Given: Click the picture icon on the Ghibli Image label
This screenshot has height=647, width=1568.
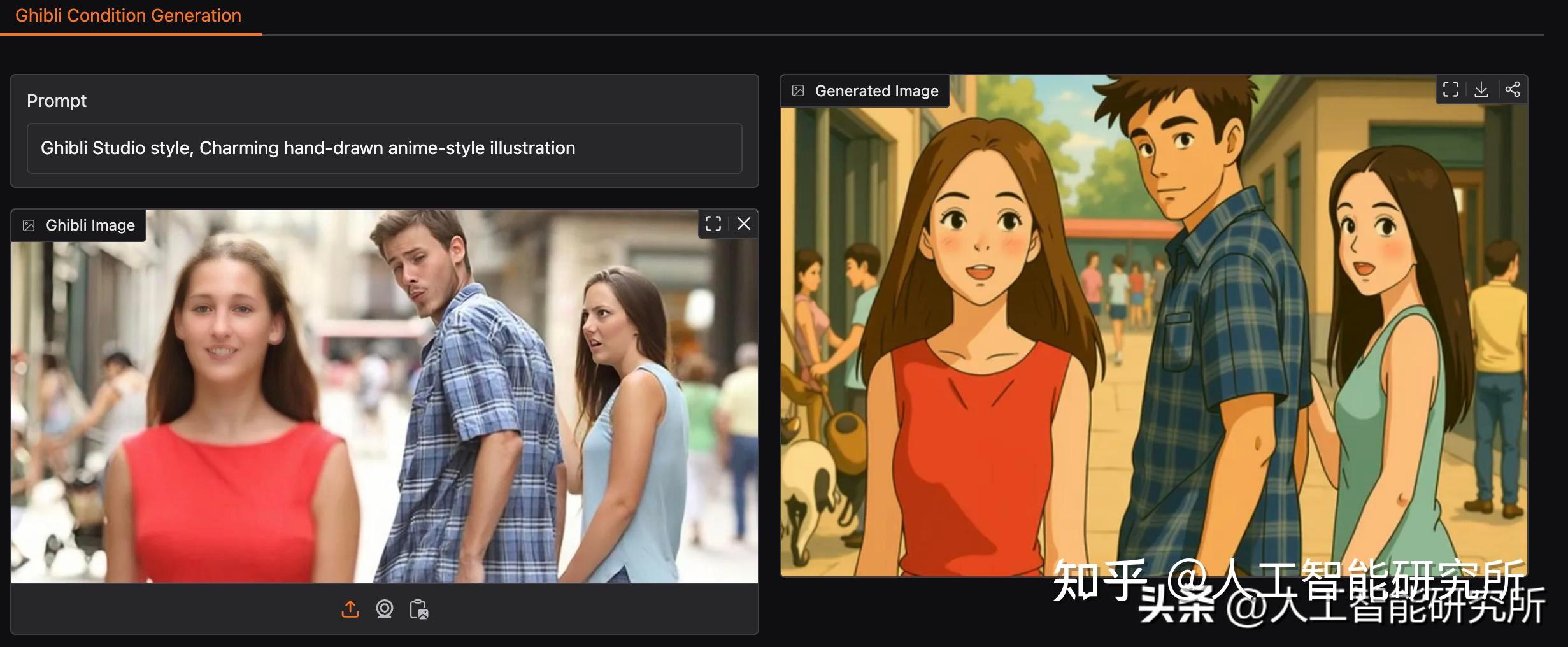Looking at the screenshot, I should point(28,225).
